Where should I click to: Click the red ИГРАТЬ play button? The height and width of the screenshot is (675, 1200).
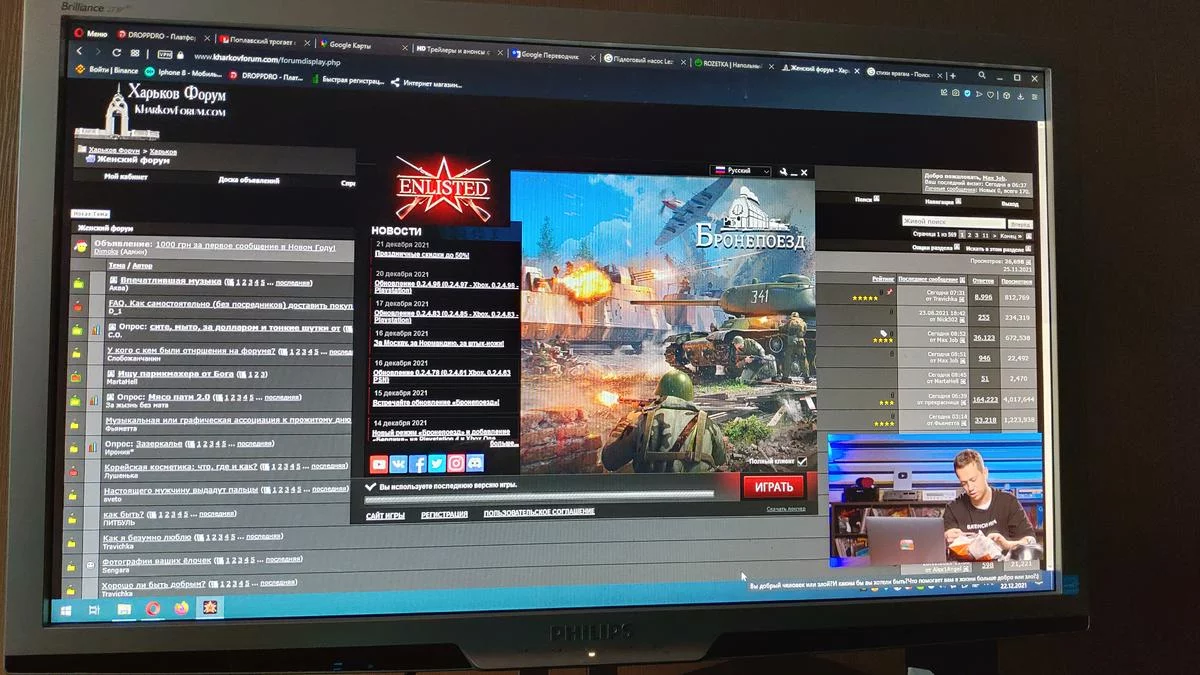(773, 487)
